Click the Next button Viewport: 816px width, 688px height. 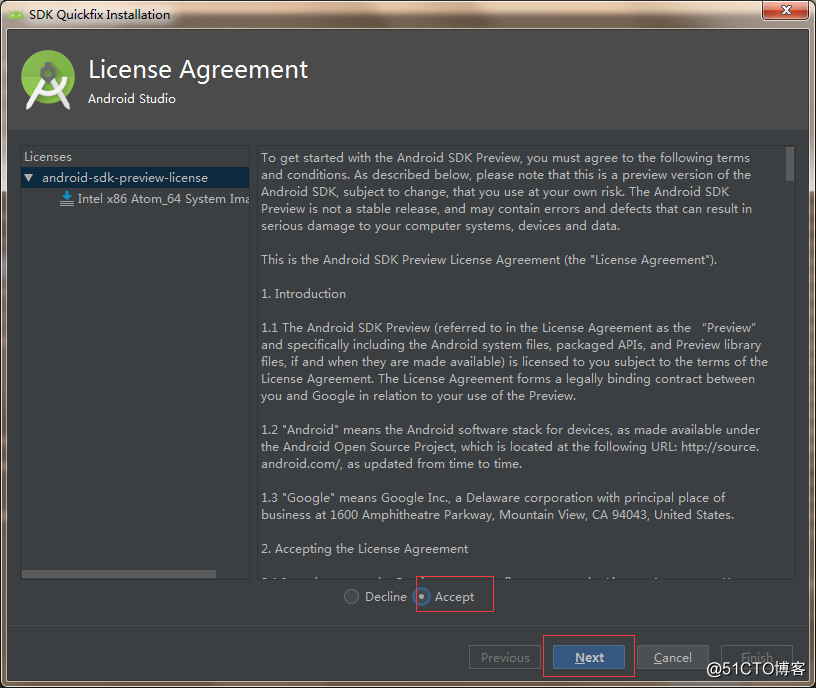coord(589,657)
